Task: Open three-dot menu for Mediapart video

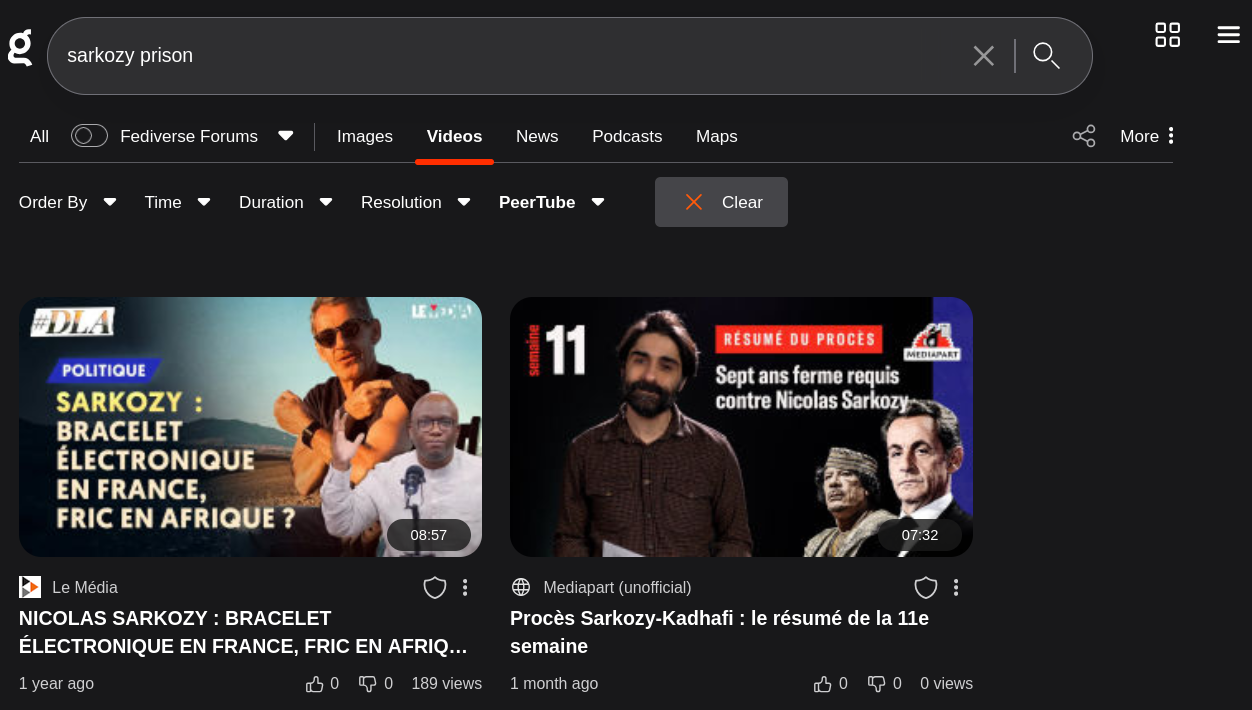Action: pos(956,587)
